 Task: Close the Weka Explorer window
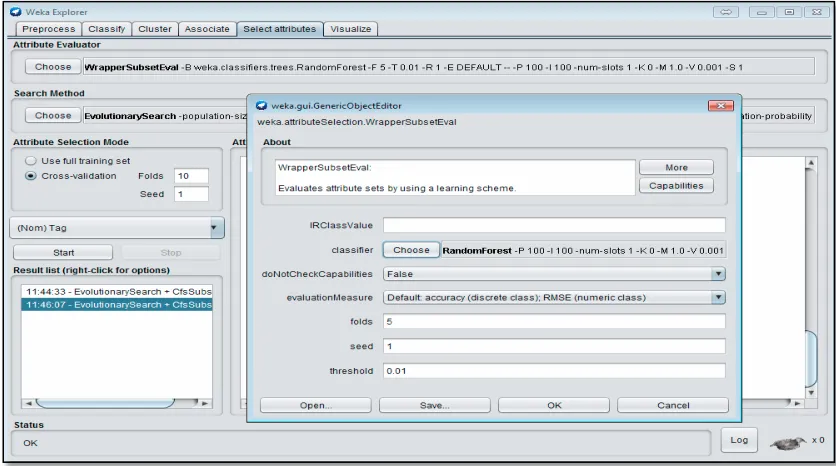(x=816, y=12)
